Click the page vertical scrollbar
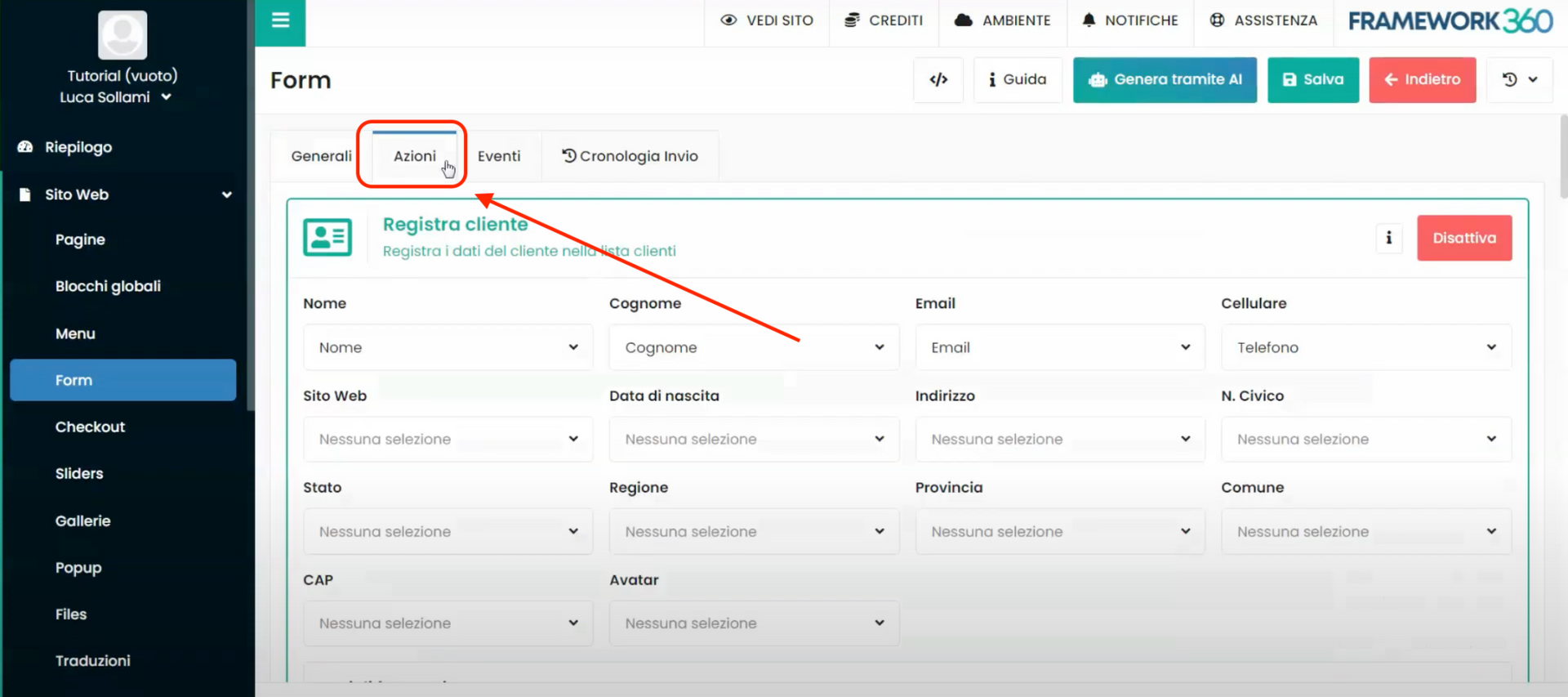The width and height of the screenshot is (1568, 697). click(x=1562, y=155)
